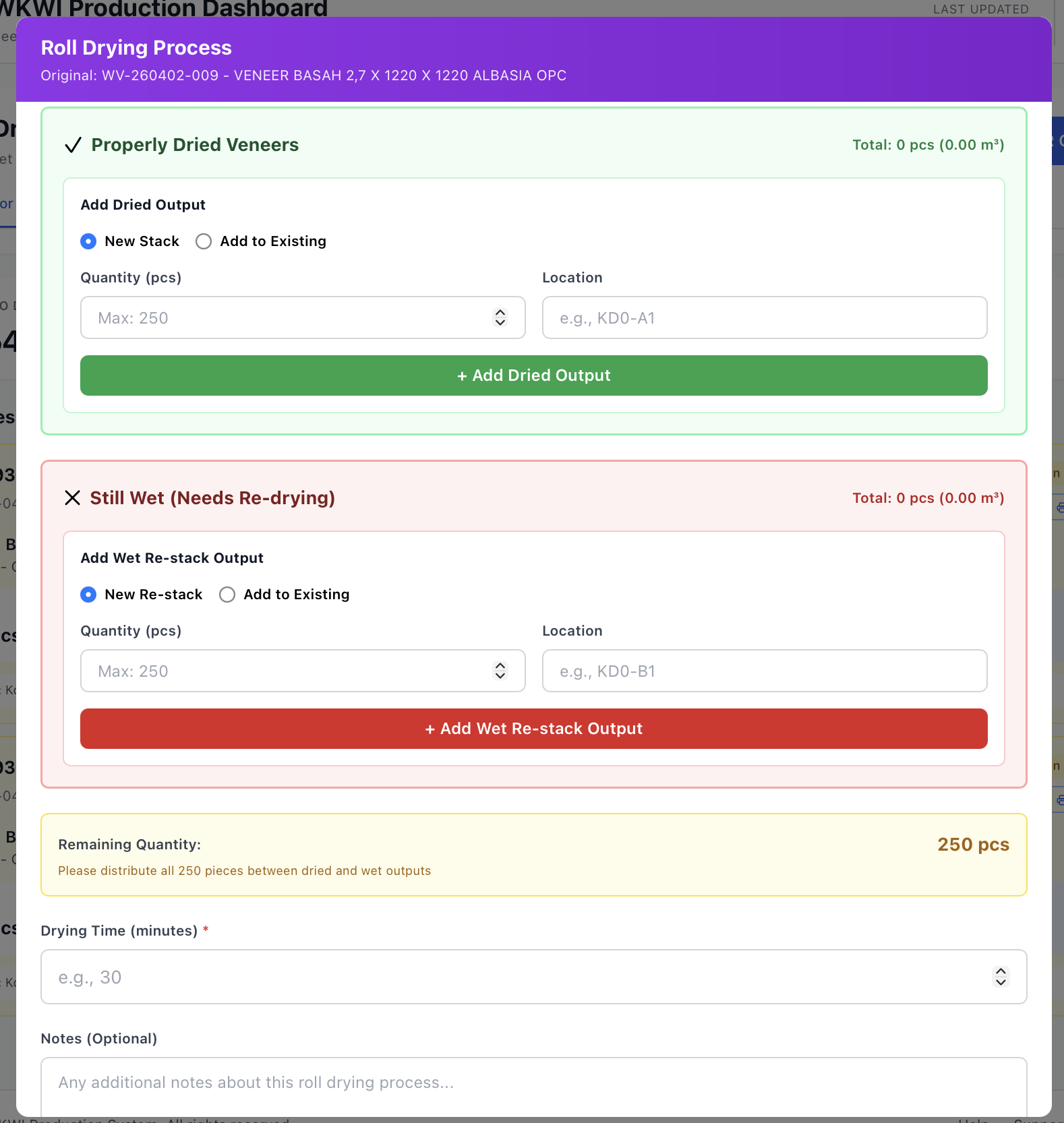The width and height of the screenshot is (1064, 1123).
Task: Focus the Drying Time (minutes) field
Action: pyautogui.click(x=512, y=977)
